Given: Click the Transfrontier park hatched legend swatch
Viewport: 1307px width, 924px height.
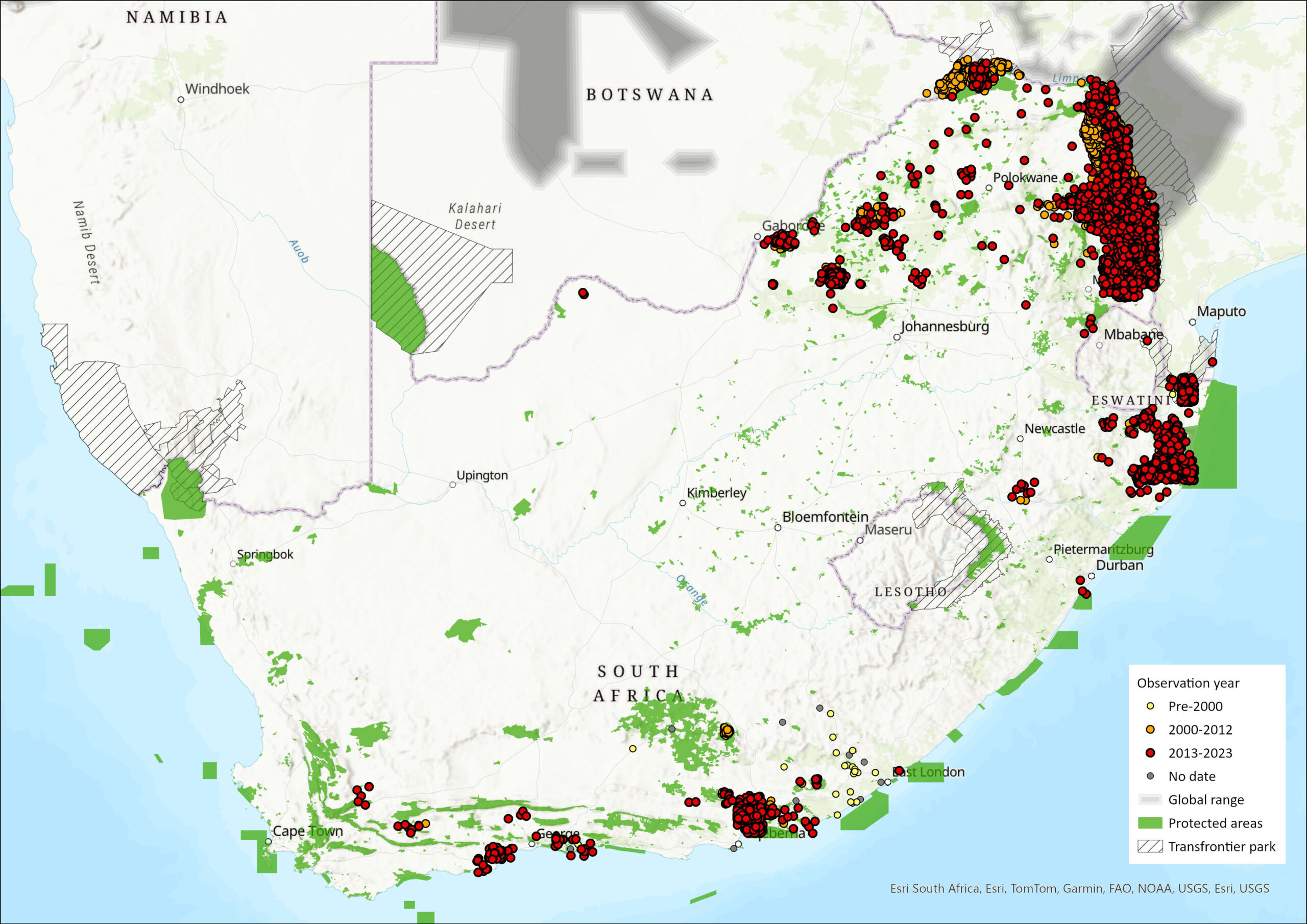Looking at the screenshot, I should 1150,846.
